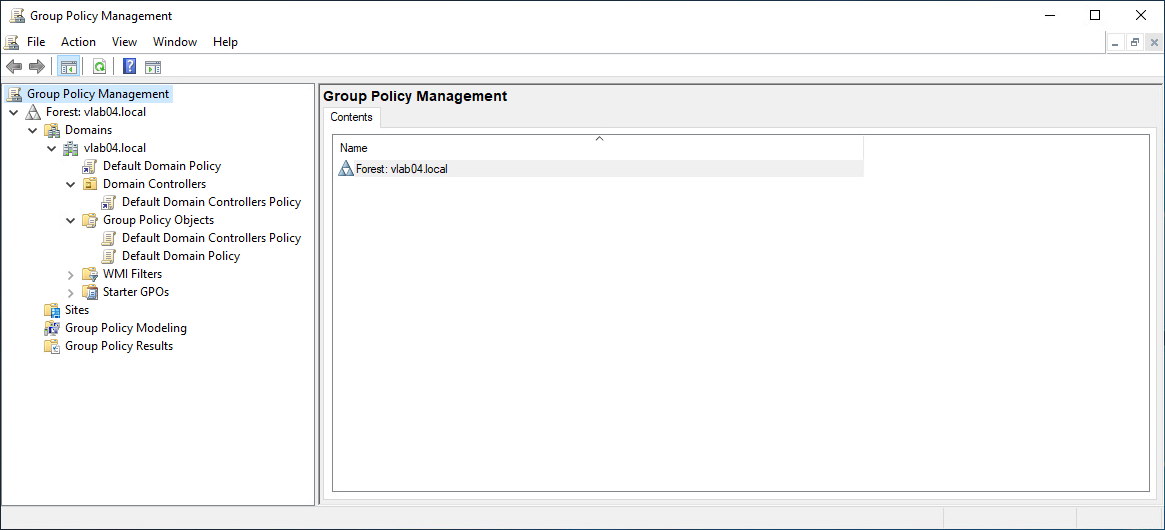Open the View menu
Viewport: 1165px width, 530px height.
124,42
